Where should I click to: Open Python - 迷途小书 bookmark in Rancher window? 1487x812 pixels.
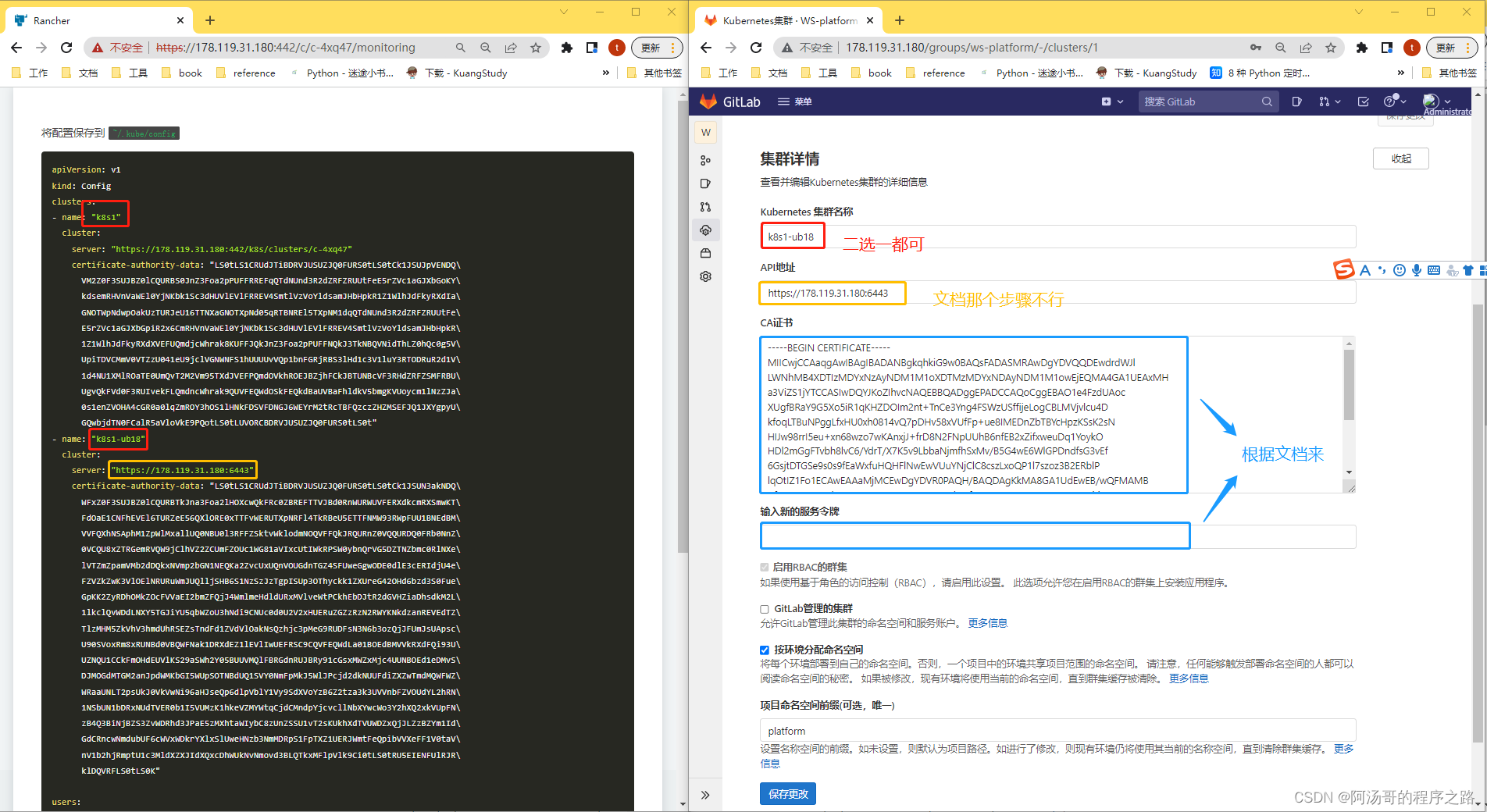pos(341,73)
